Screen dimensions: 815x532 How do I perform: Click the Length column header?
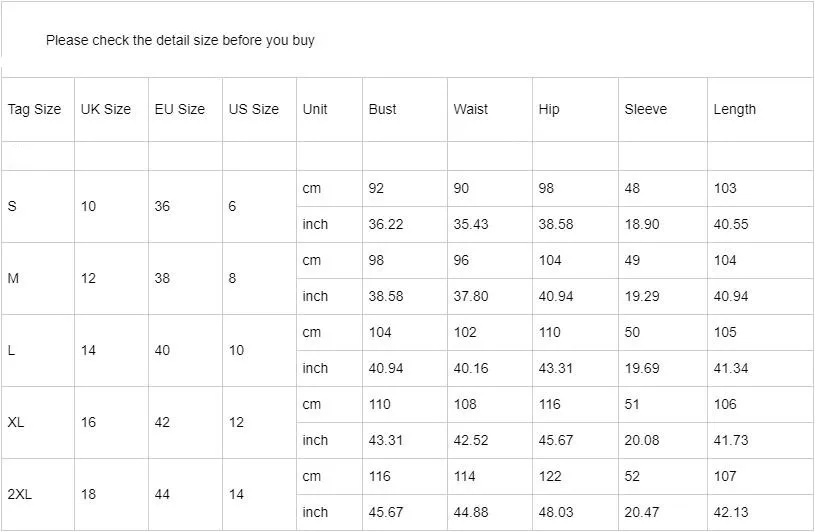735,109
